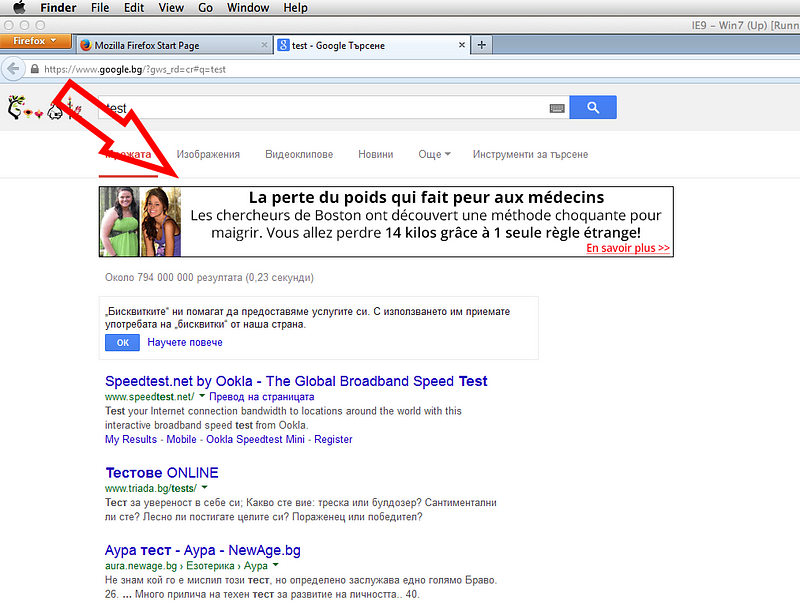Open the Mobile sitelink
The width and height of the screenshot is (800, 611).
[181, 439]
